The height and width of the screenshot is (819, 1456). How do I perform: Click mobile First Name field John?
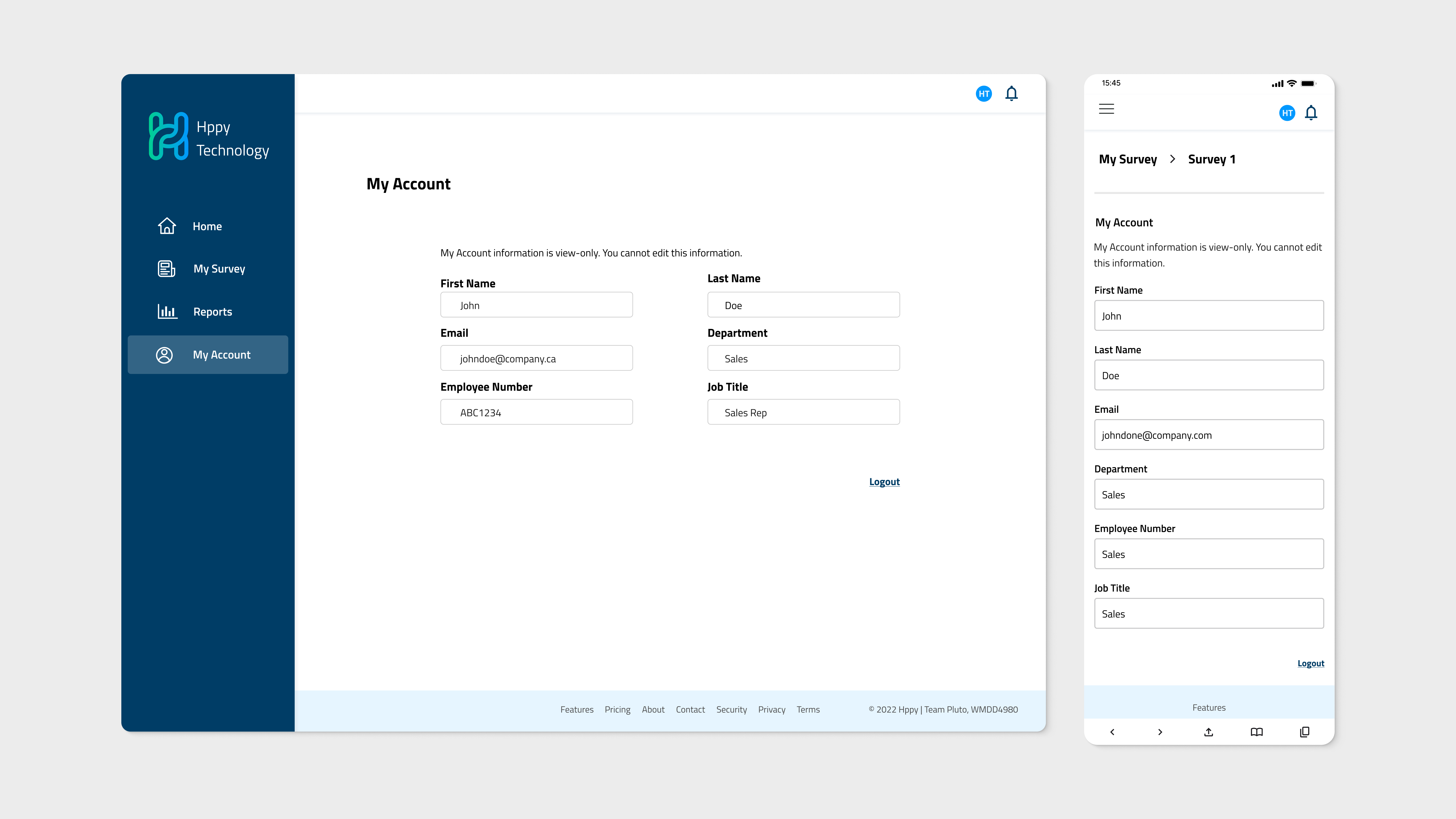coord(1209,315)
